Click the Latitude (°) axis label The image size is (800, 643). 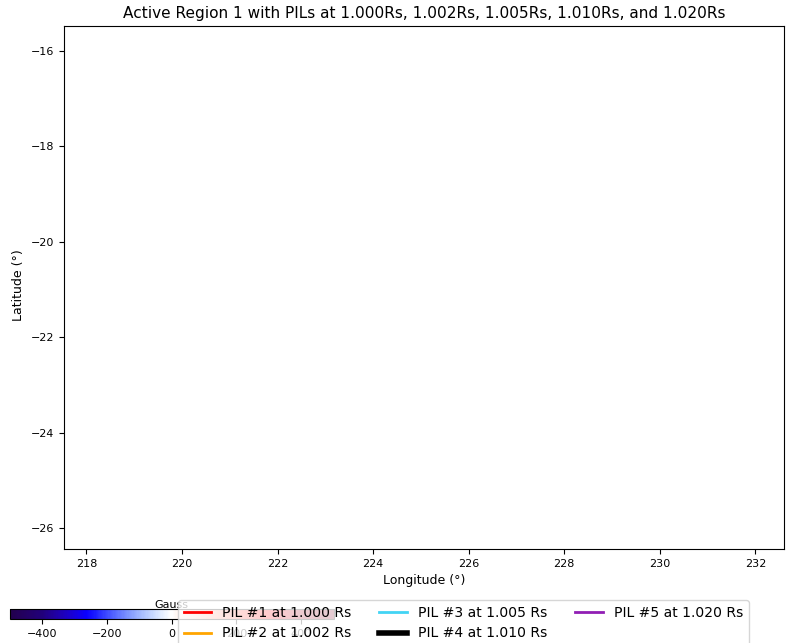click(x=17, y=286)
